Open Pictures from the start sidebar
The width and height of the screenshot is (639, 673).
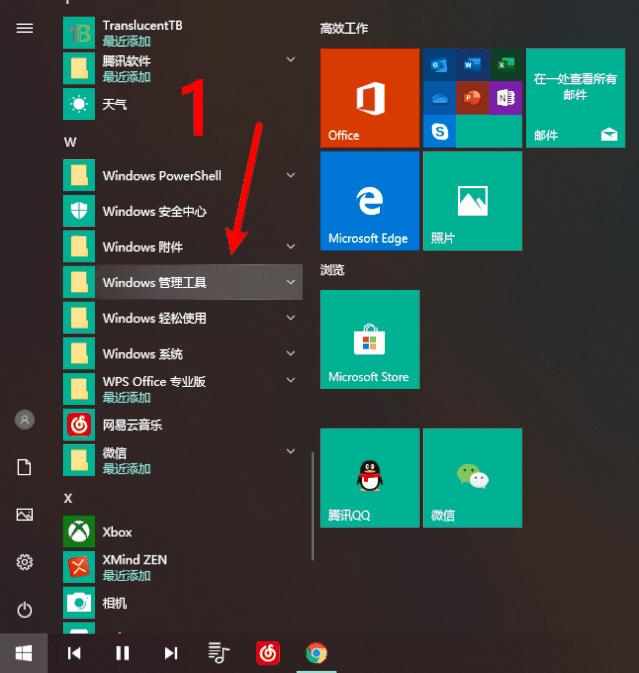tap(24, 515)
